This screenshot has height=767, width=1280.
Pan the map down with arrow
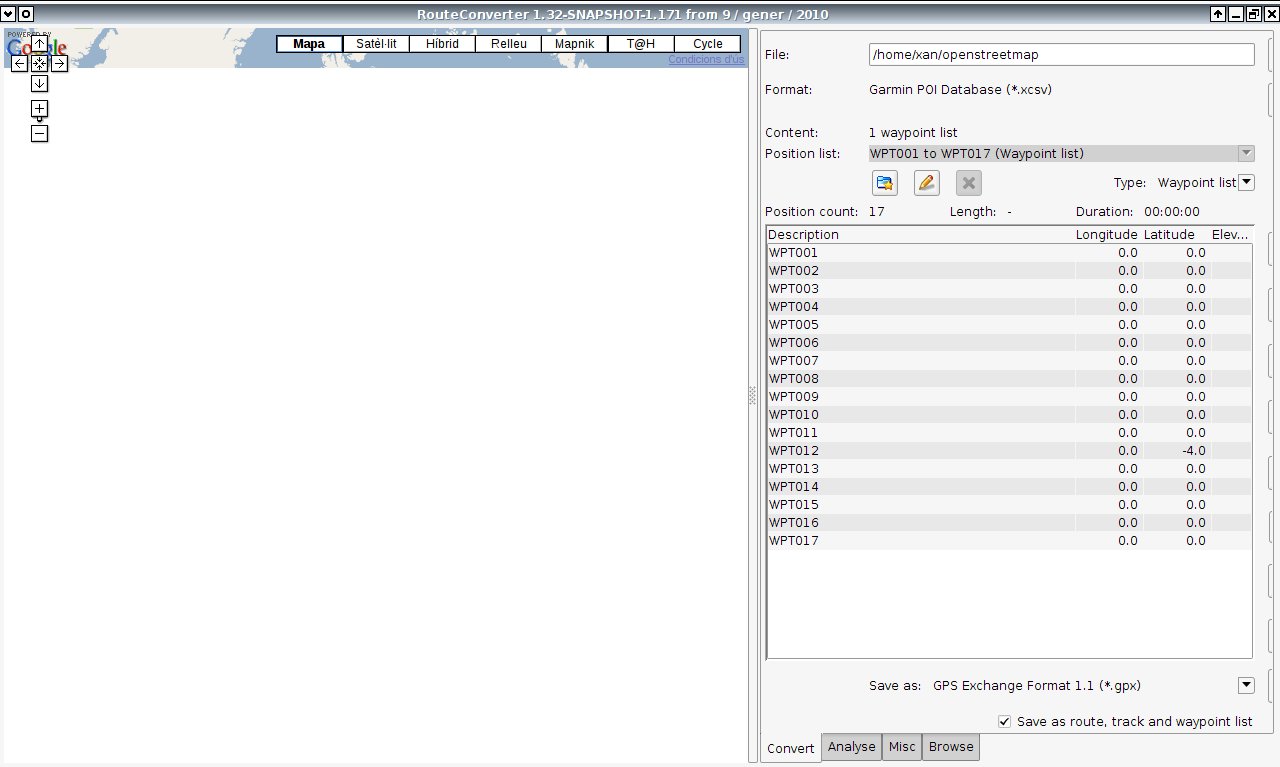pos(39,84)
